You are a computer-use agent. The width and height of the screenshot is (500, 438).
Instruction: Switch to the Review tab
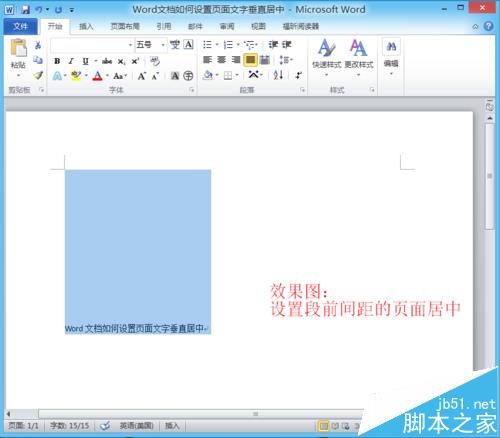(227, 26)
